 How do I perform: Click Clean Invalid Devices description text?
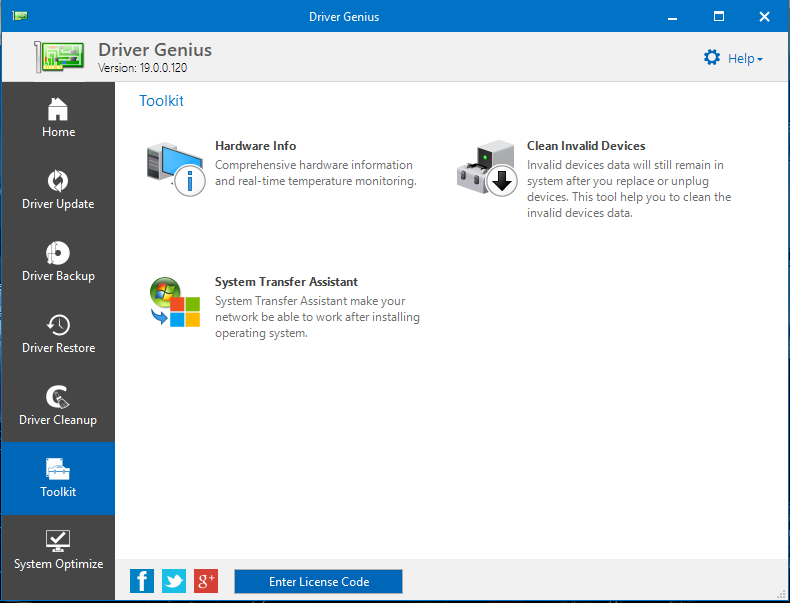[x=629, y=189]
